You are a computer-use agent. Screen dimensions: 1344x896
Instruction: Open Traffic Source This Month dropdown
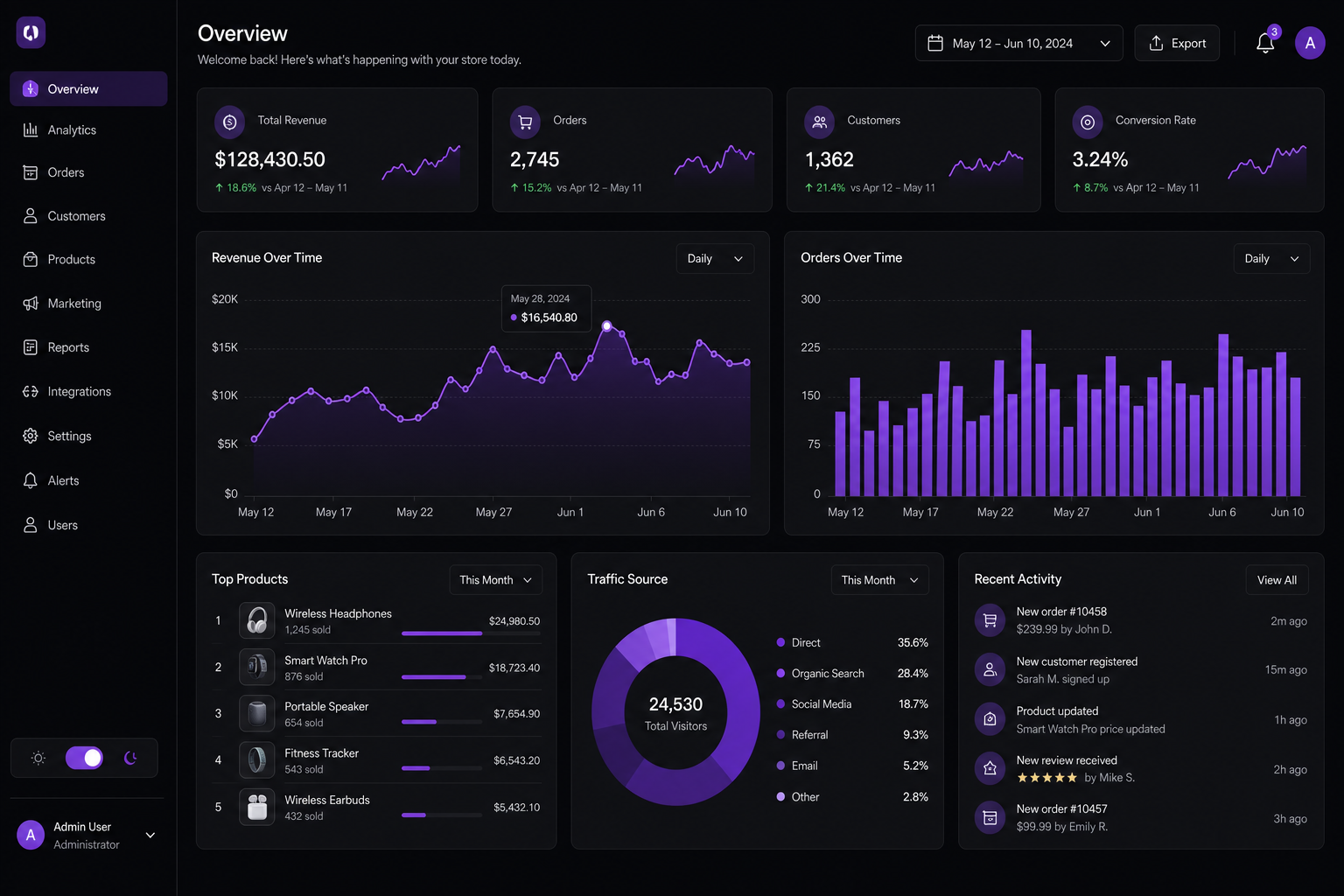879,580
